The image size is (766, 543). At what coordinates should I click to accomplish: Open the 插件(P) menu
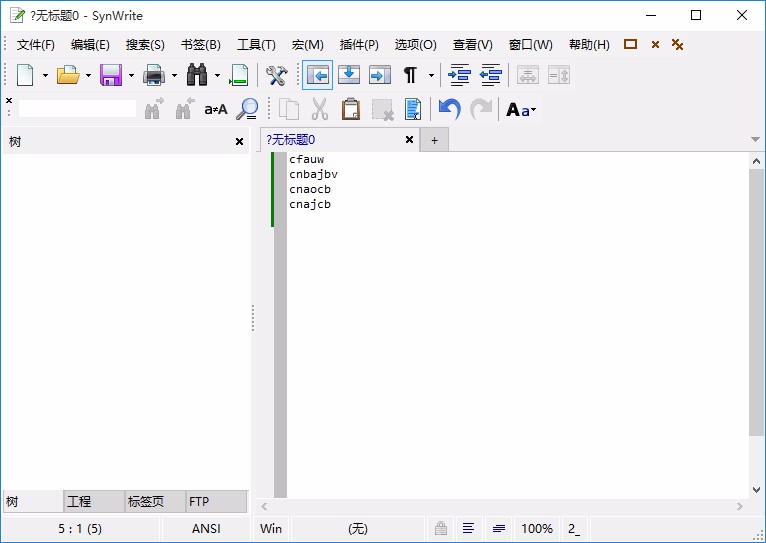pyautogui.click(x=359, y=45)
